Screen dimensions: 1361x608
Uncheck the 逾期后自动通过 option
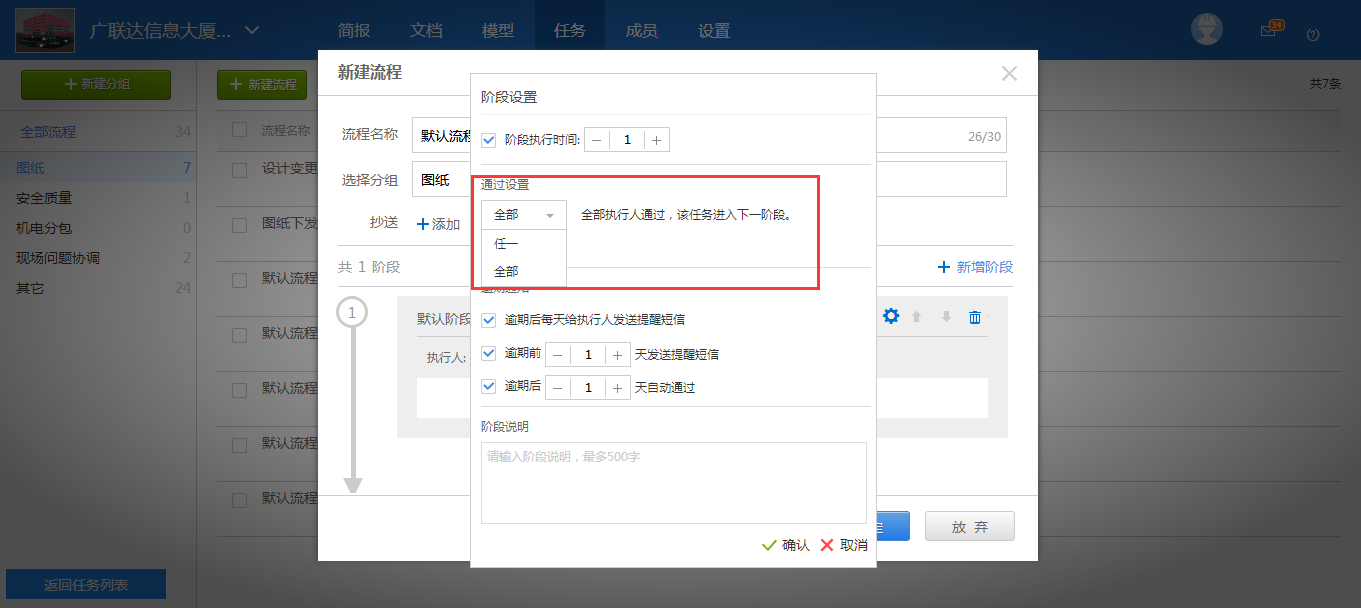point(488,387)
